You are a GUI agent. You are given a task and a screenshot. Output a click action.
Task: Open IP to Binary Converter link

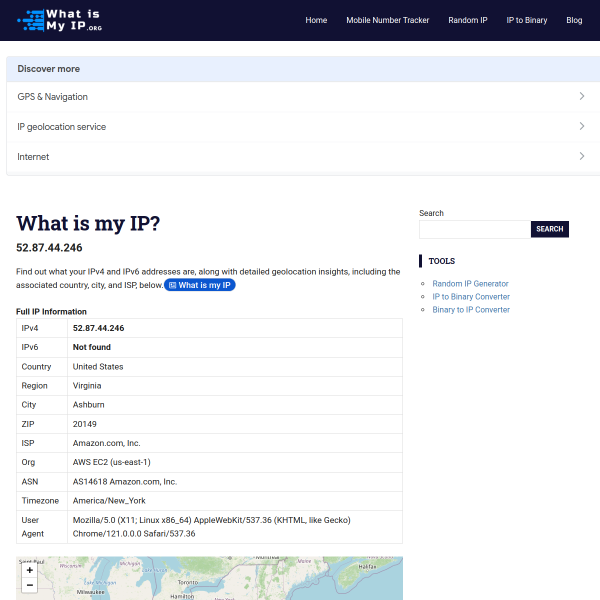pyautogui.click(x=471, y=297)
